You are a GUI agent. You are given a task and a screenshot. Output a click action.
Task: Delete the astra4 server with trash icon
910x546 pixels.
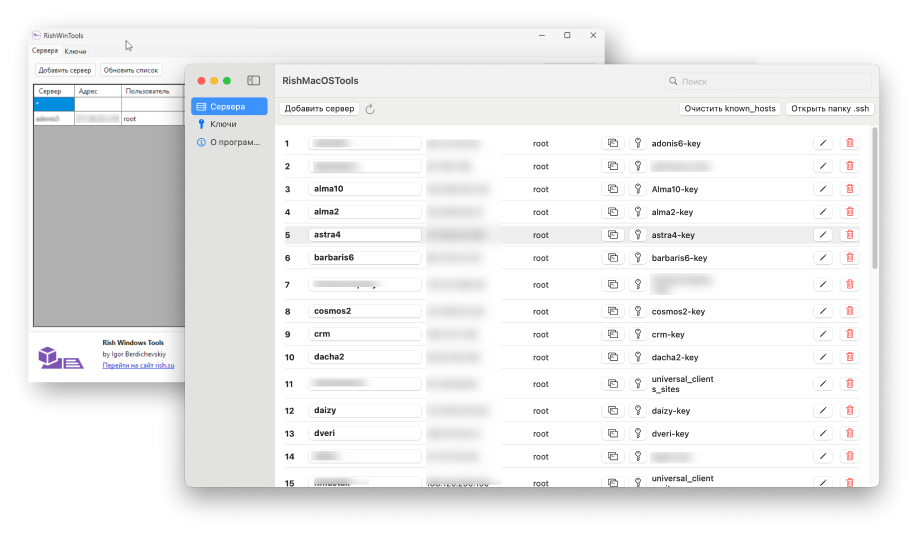tap(850, 235)
